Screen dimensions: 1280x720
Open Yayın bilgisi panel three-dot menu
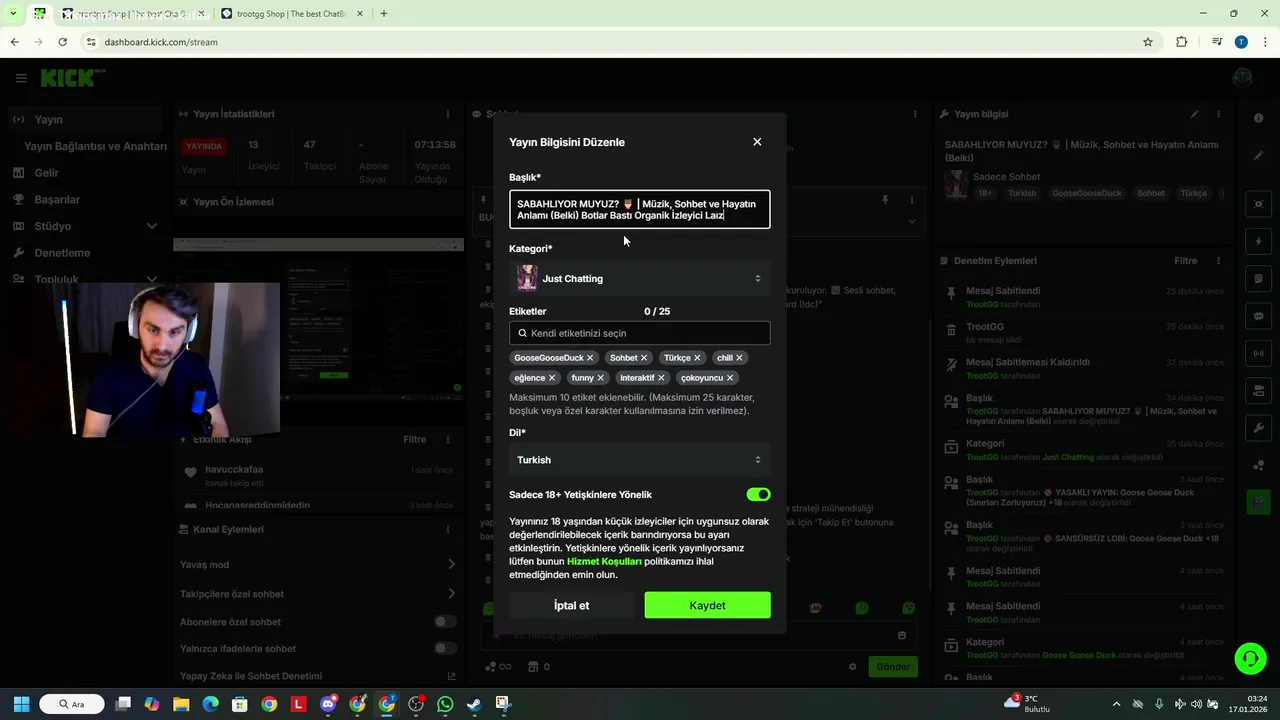(1218, 115)
